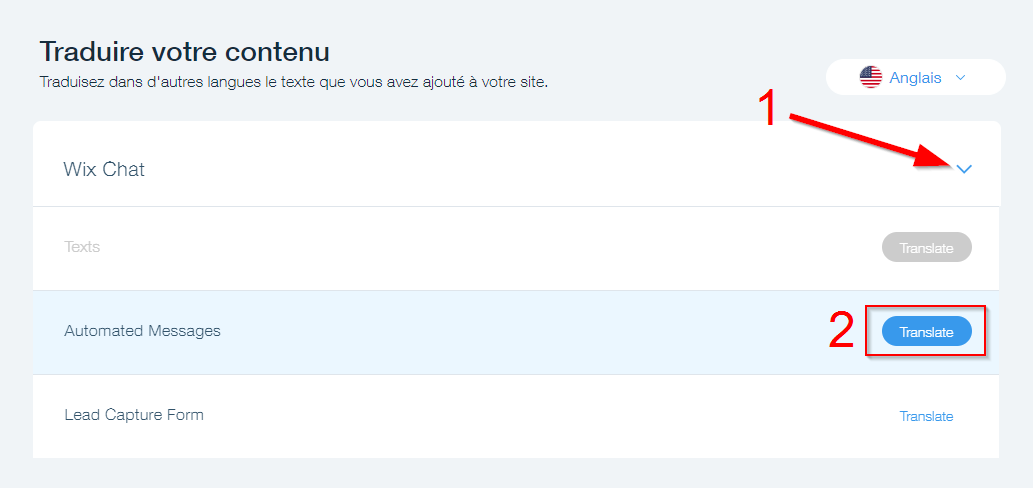Select the Automated Messages row label
Screen dimensions: 1033x488
(x=142, y=331)
